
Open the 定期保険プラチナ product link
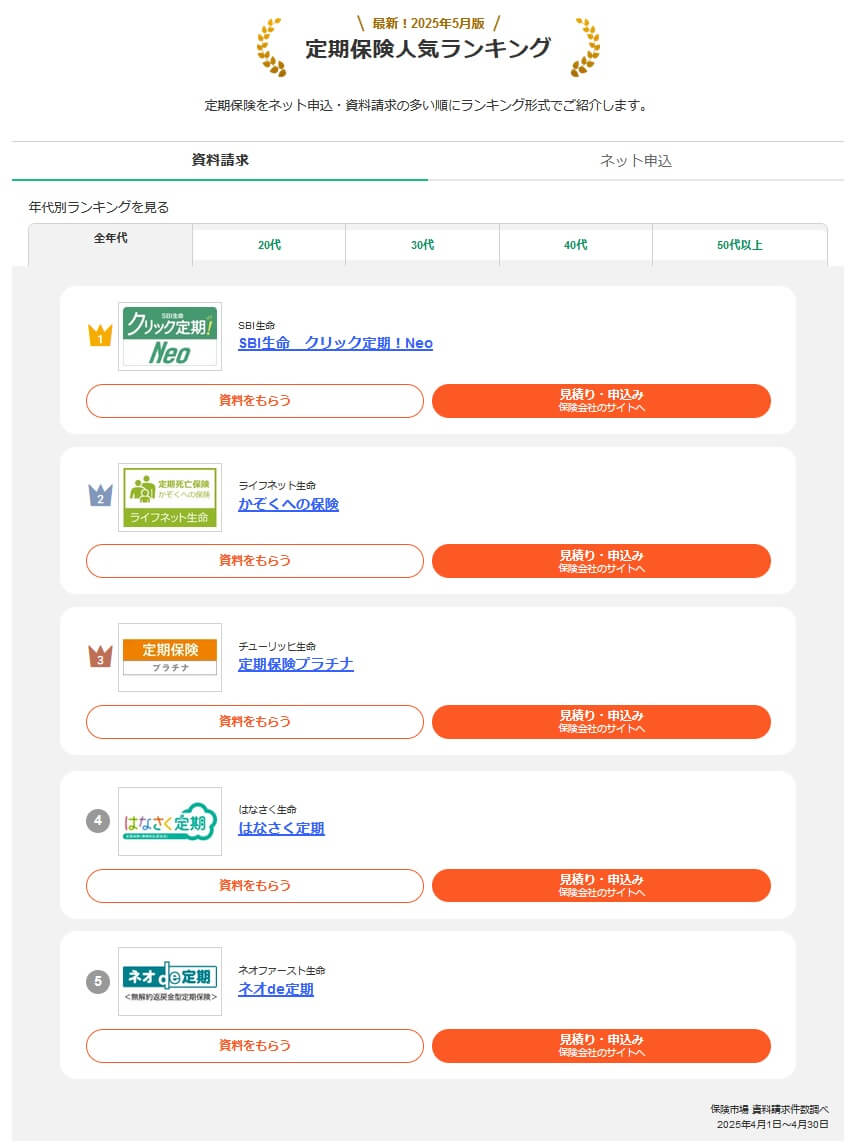296,664
